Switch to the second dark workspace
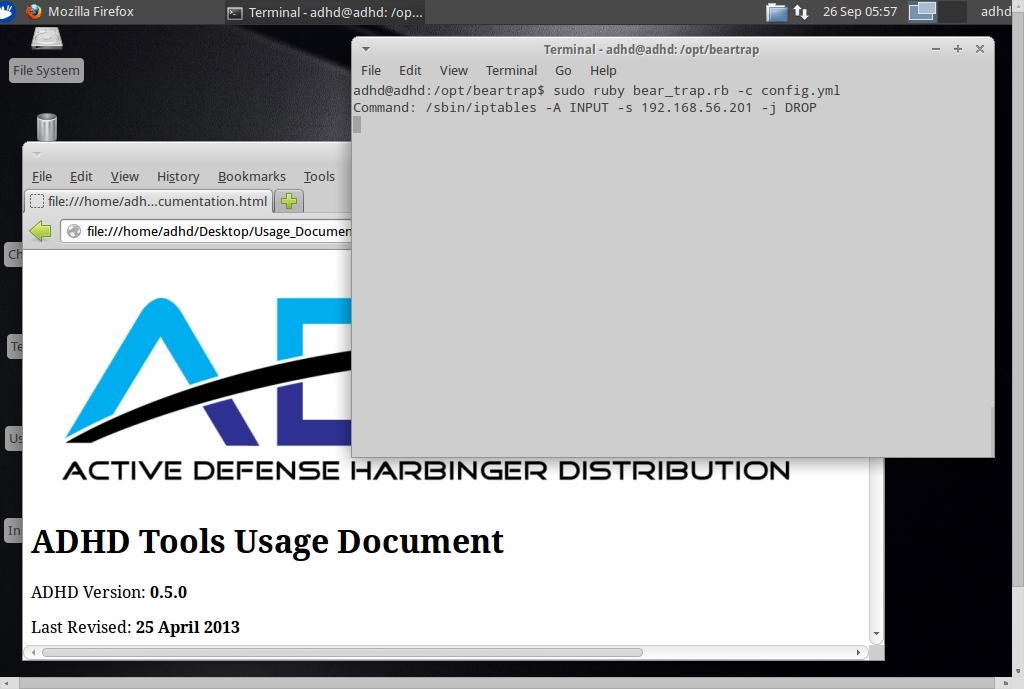Screen dimensions: 1024x689 952,11
